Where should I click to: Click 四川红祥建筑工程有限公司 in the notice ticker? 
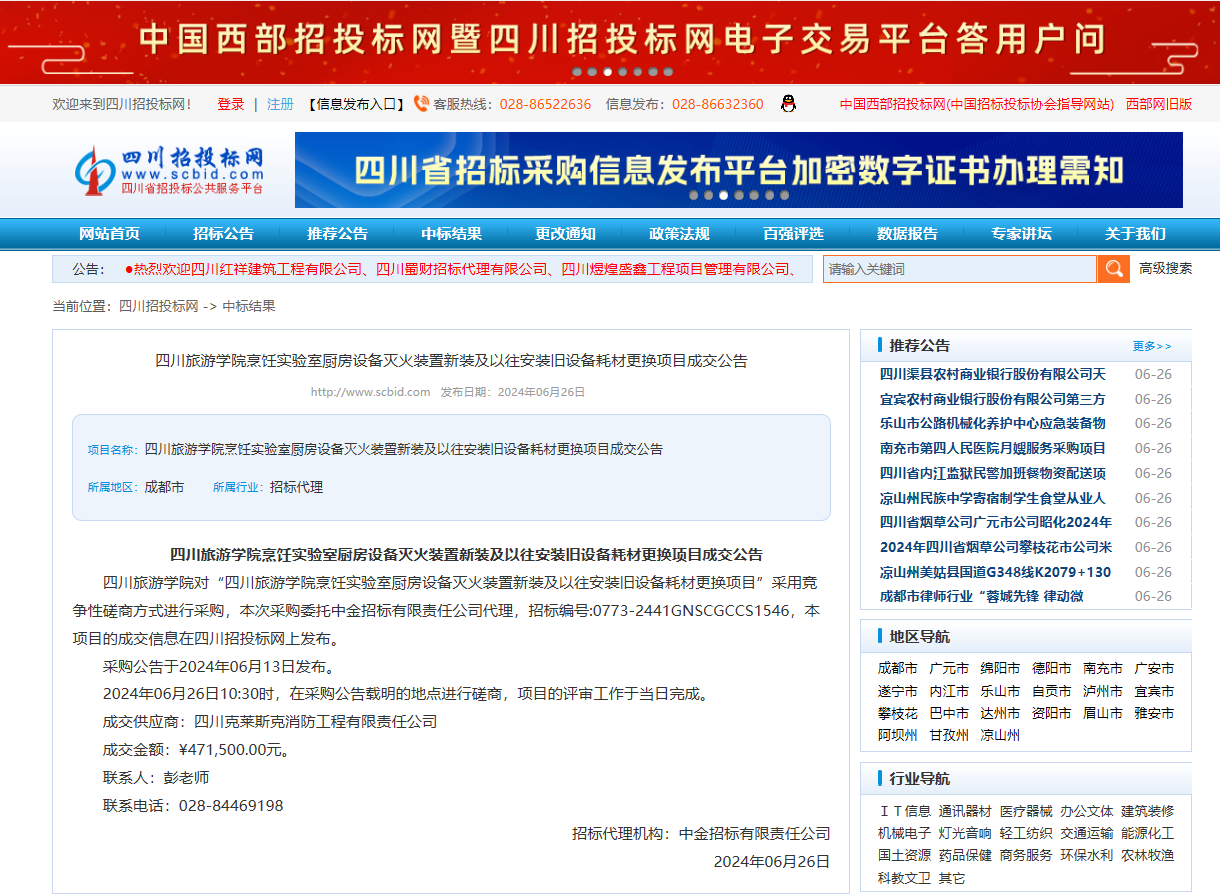tap(276, 269)
